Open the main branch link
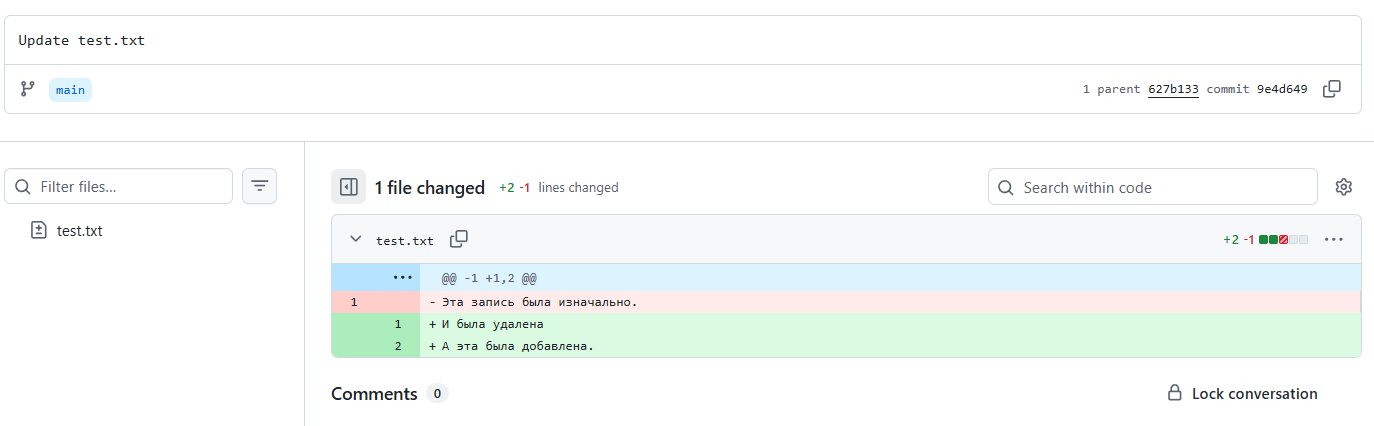The image size is (1374, 426). point(70,90)
